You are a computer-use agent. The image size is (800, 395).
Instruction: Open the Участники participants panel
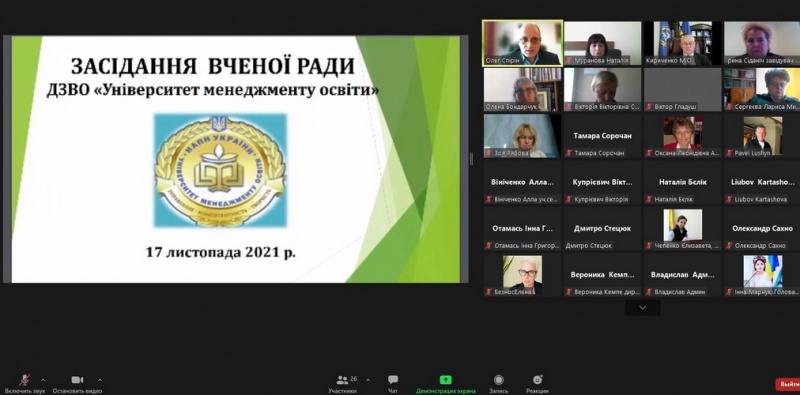tap(343, 384)
